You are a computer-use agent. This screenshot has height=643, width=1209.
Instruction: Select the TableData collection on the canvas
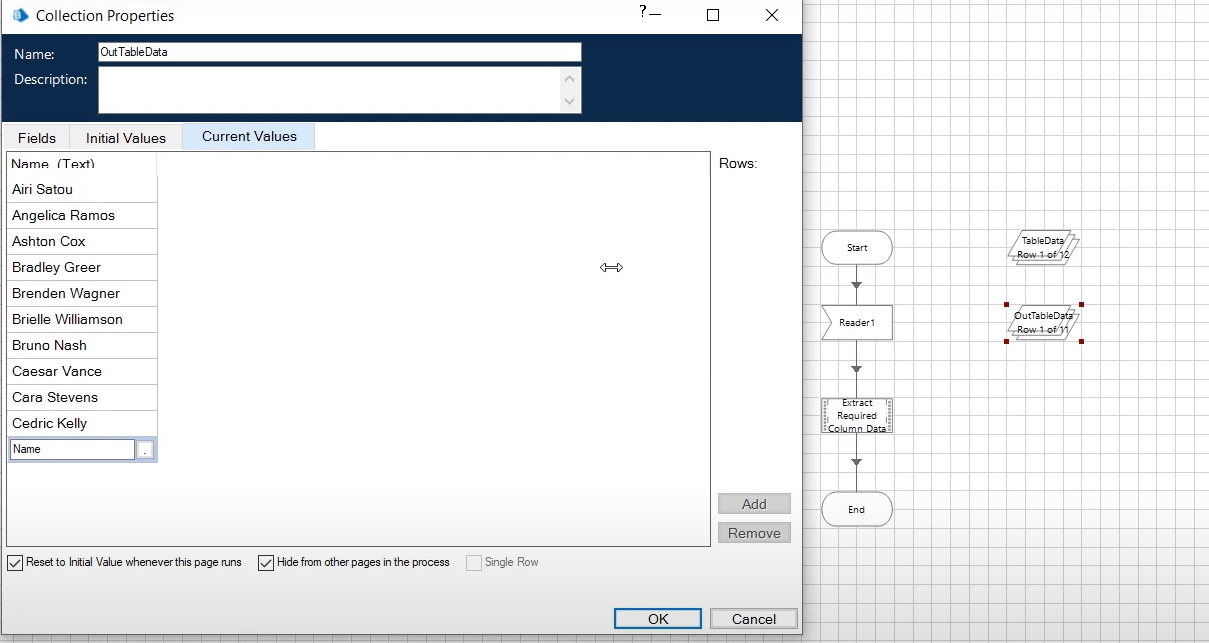[1043, 247]
